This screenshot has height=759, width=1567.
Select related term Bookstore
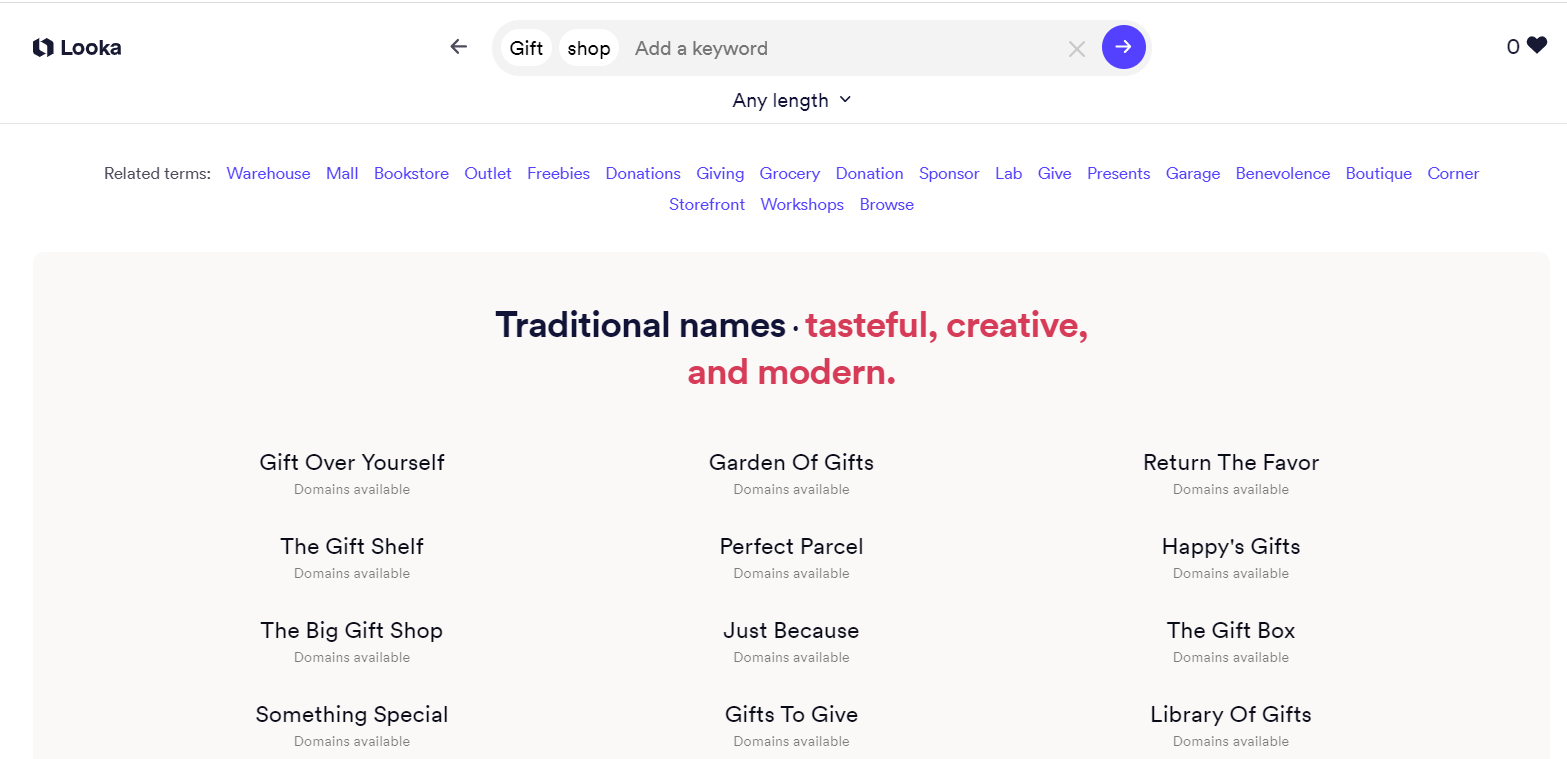411,173
